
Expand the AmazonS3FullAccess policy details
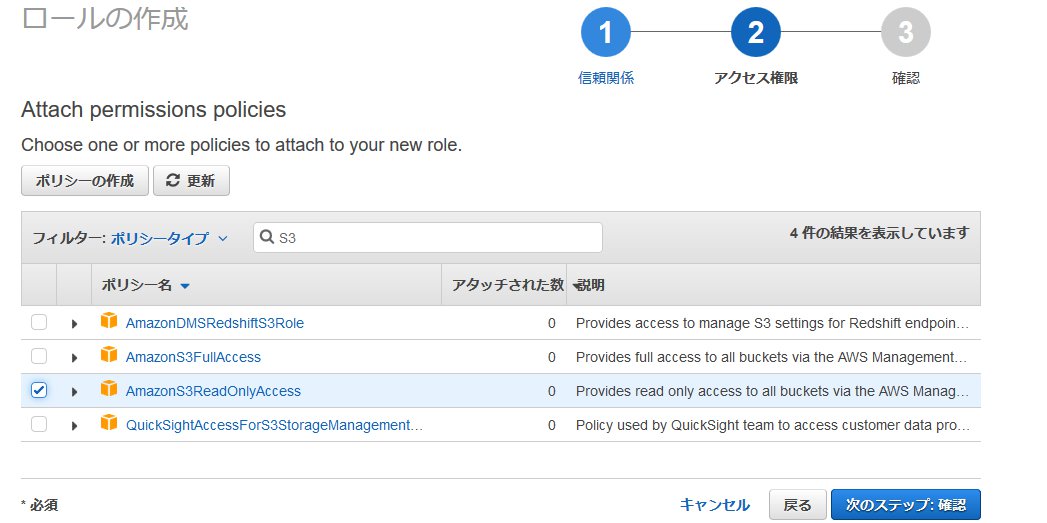point(74,358)
